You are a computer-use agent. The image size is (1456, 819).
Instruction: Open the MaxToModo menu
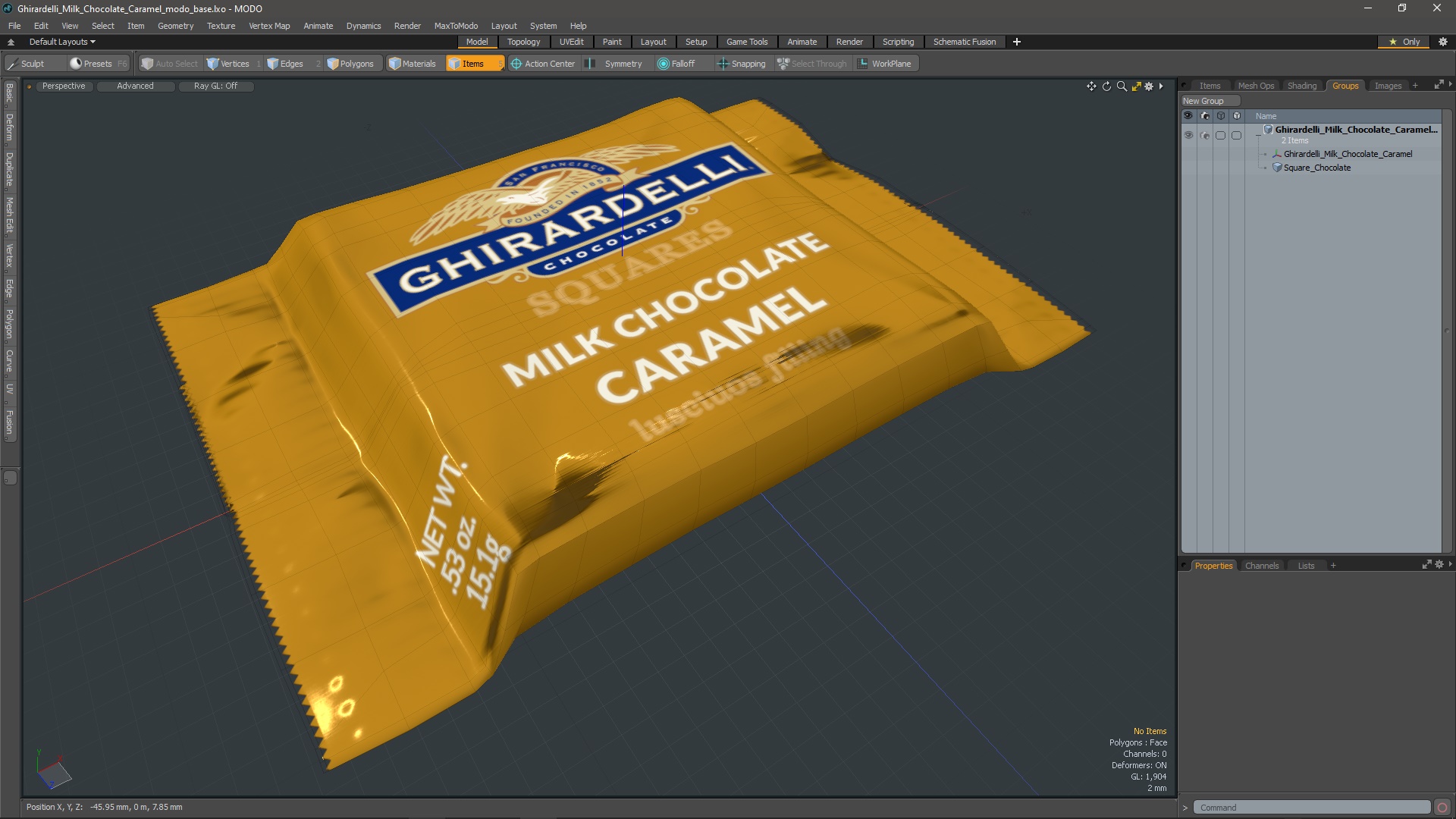(456, 26)
